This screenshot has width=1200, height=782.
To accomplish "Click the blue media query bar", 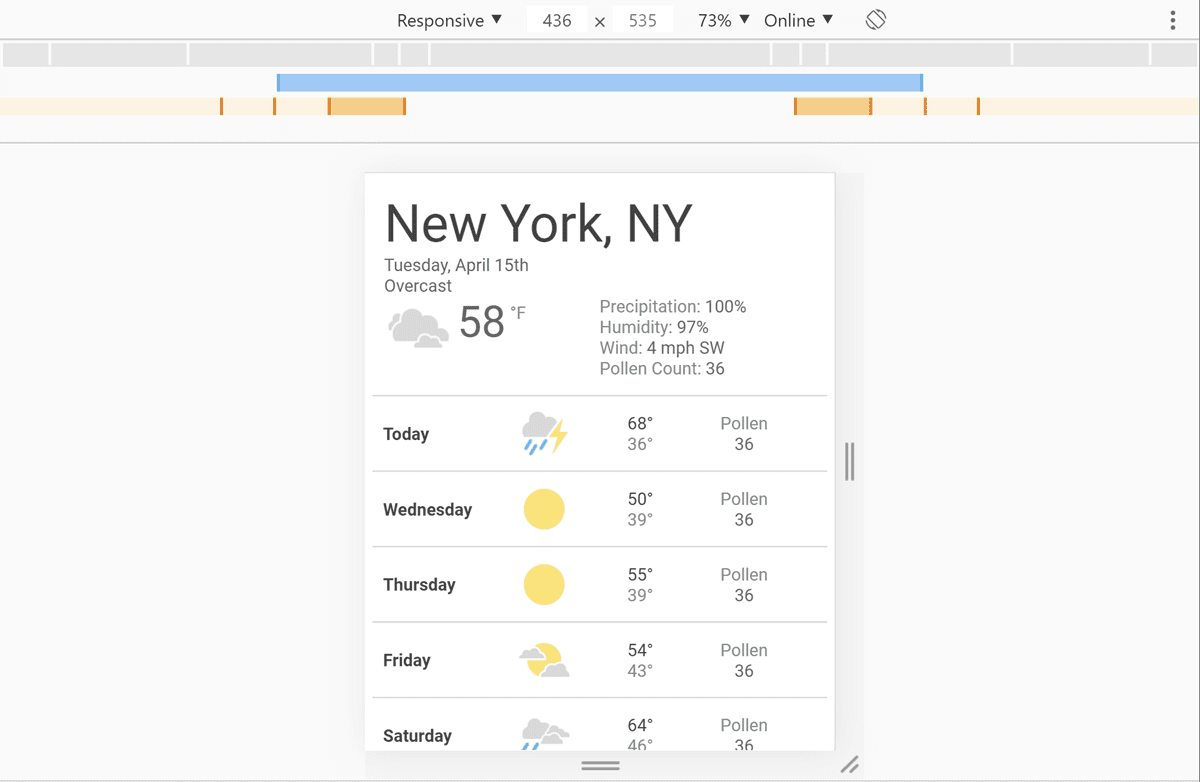I will (x=600, y=82).
